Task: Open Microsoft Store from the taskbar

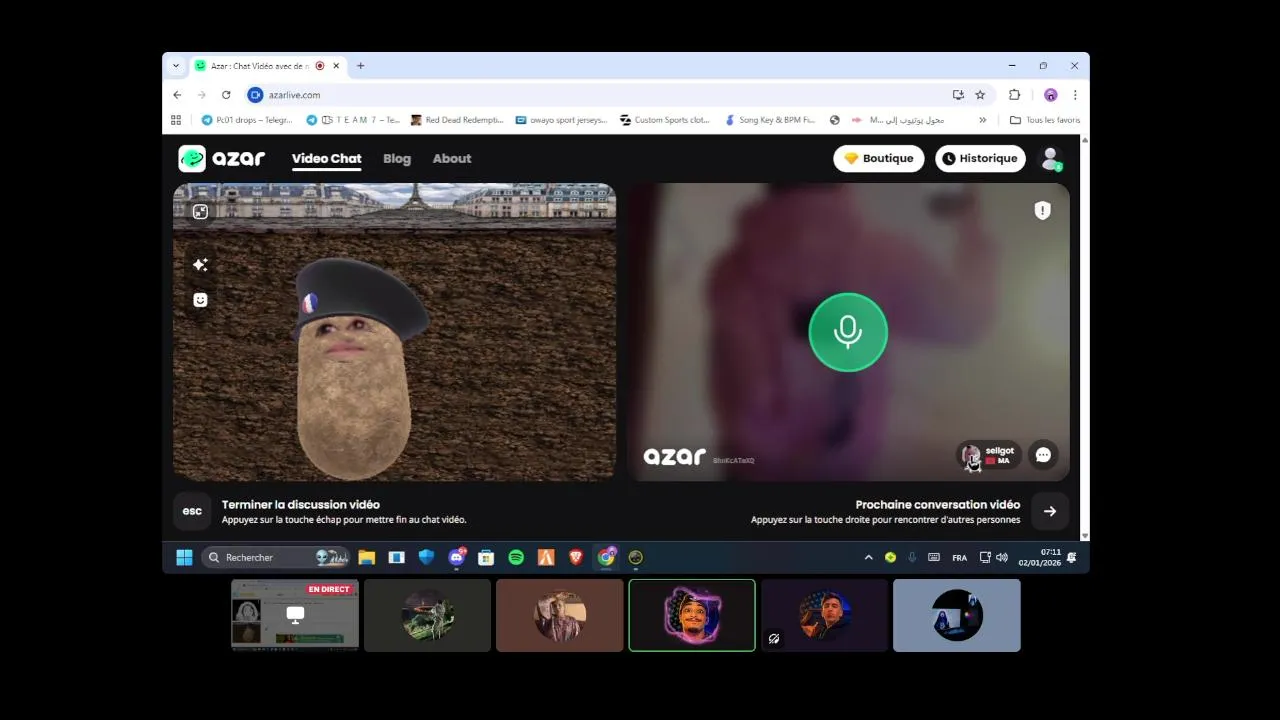Action: click(486, 558)
